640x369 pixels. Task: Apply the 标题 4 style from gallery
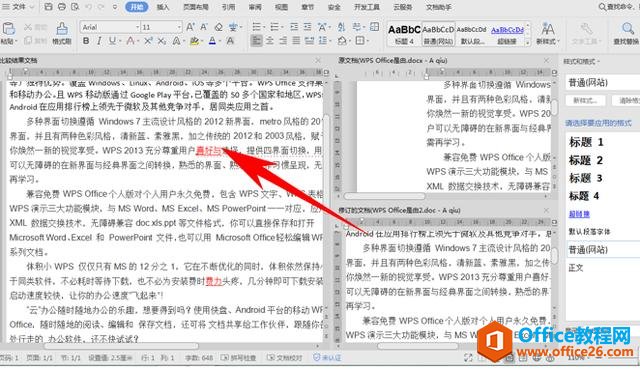(404, 34)
